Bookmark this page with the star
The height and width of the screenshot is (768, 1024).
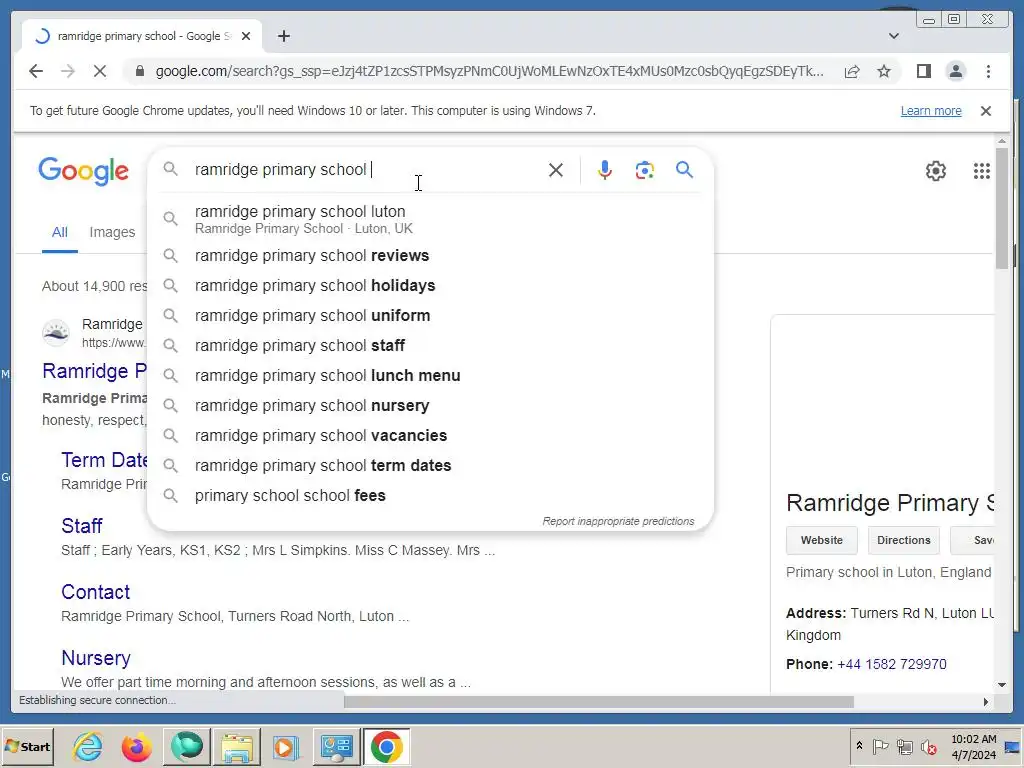[884, 71]
